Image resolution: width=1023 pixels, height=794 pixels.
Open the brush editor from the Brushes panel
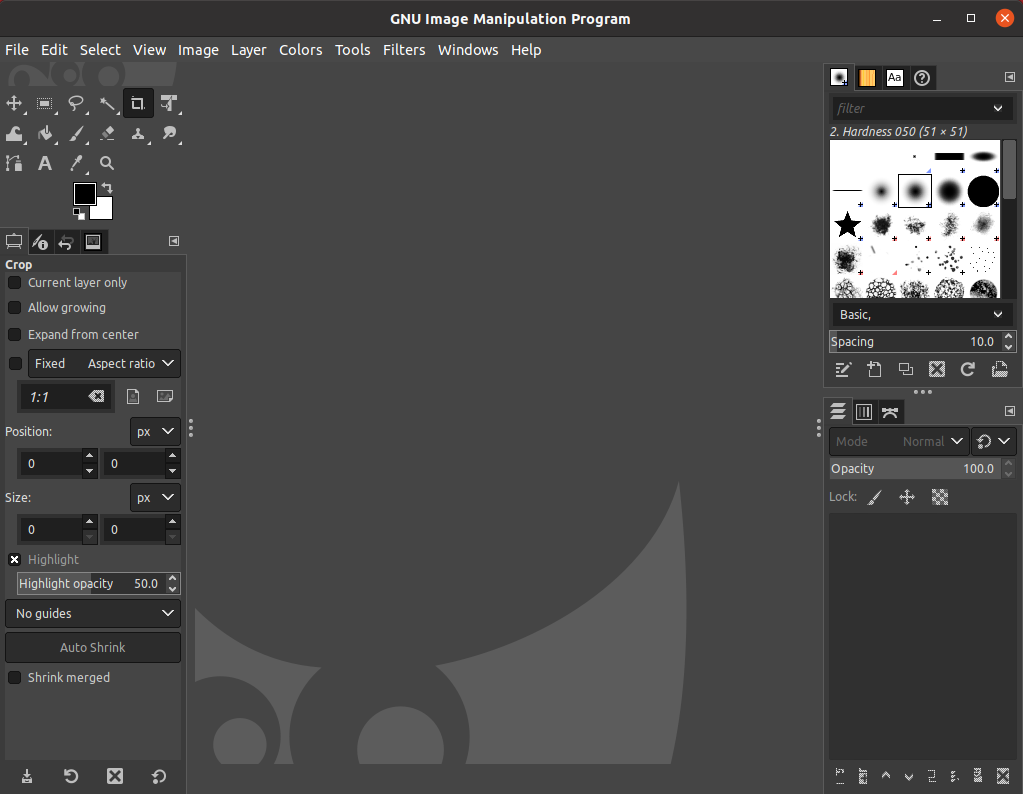843,369
